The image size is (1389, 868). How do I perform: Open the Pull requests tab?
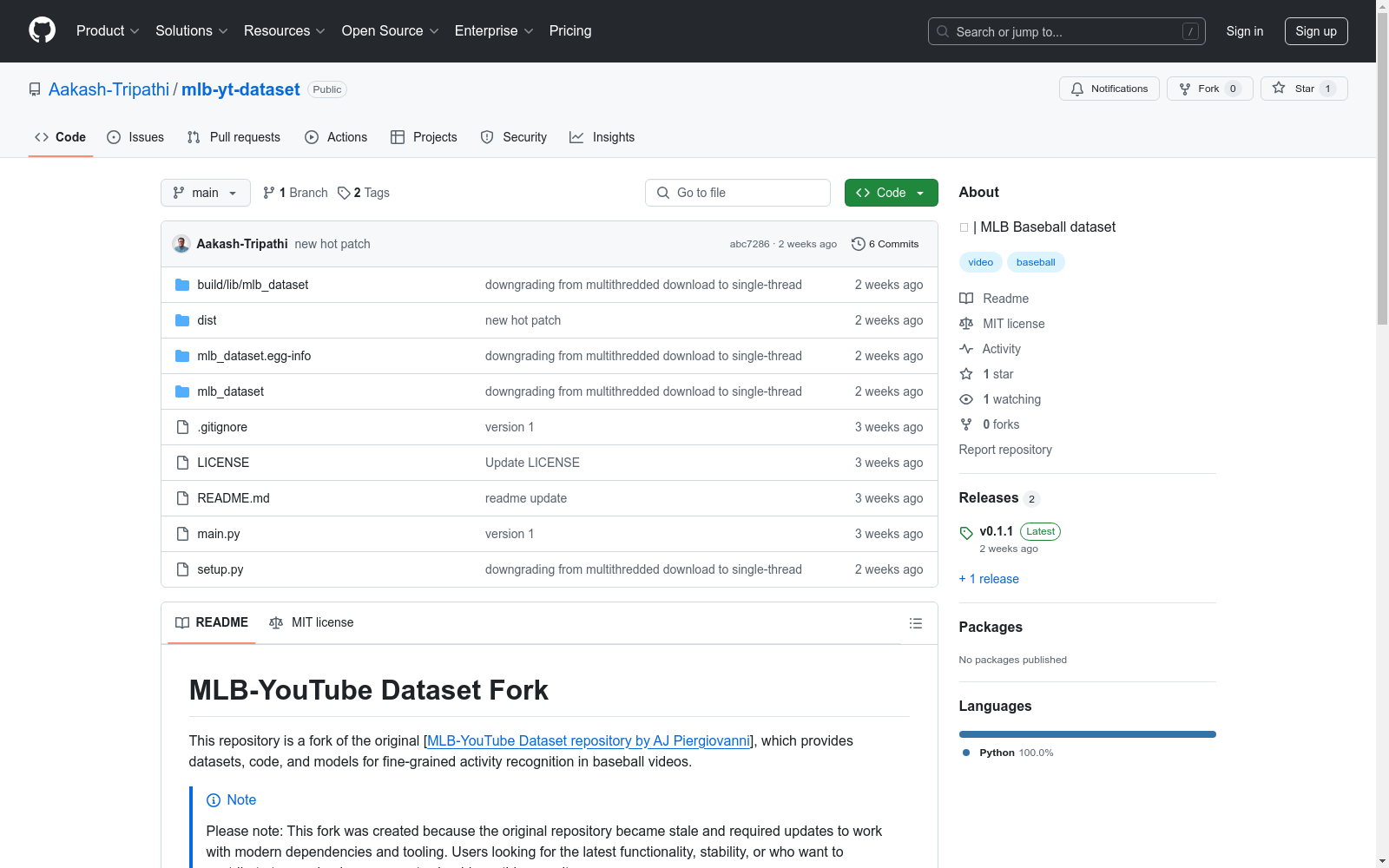[x=234, y=137]
